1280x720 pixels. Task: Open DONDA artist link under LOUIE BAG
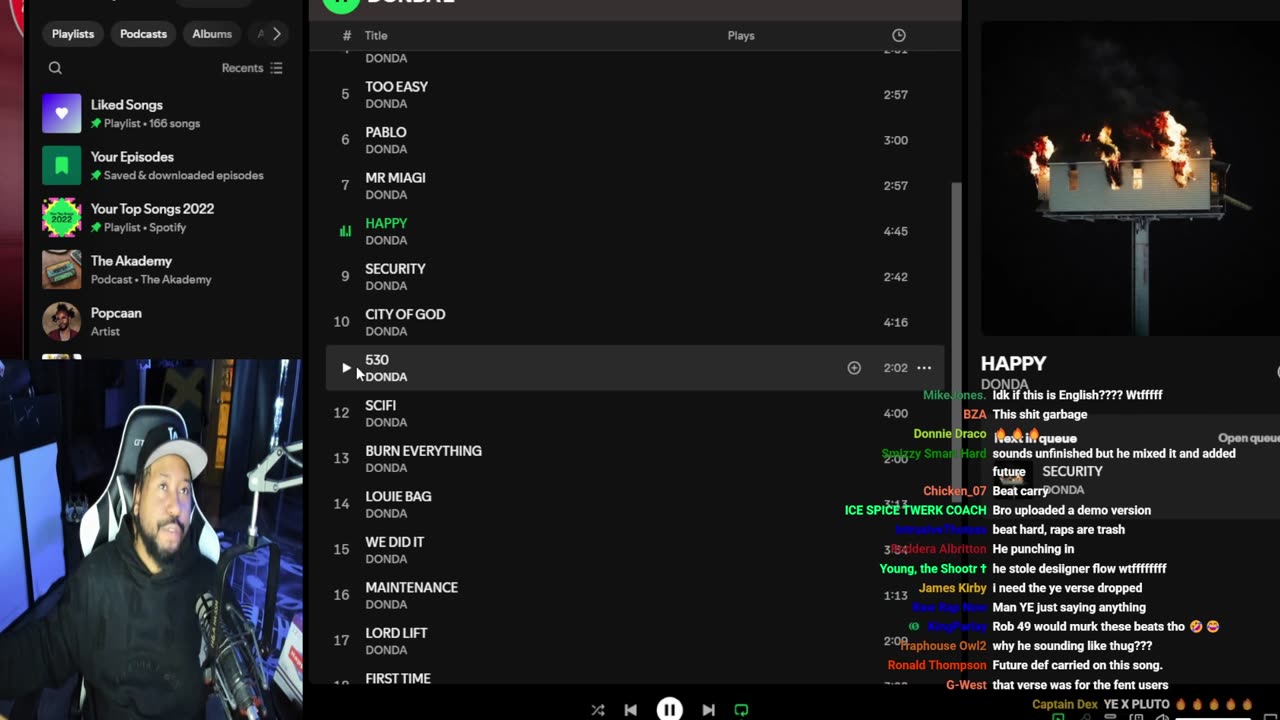386,513
